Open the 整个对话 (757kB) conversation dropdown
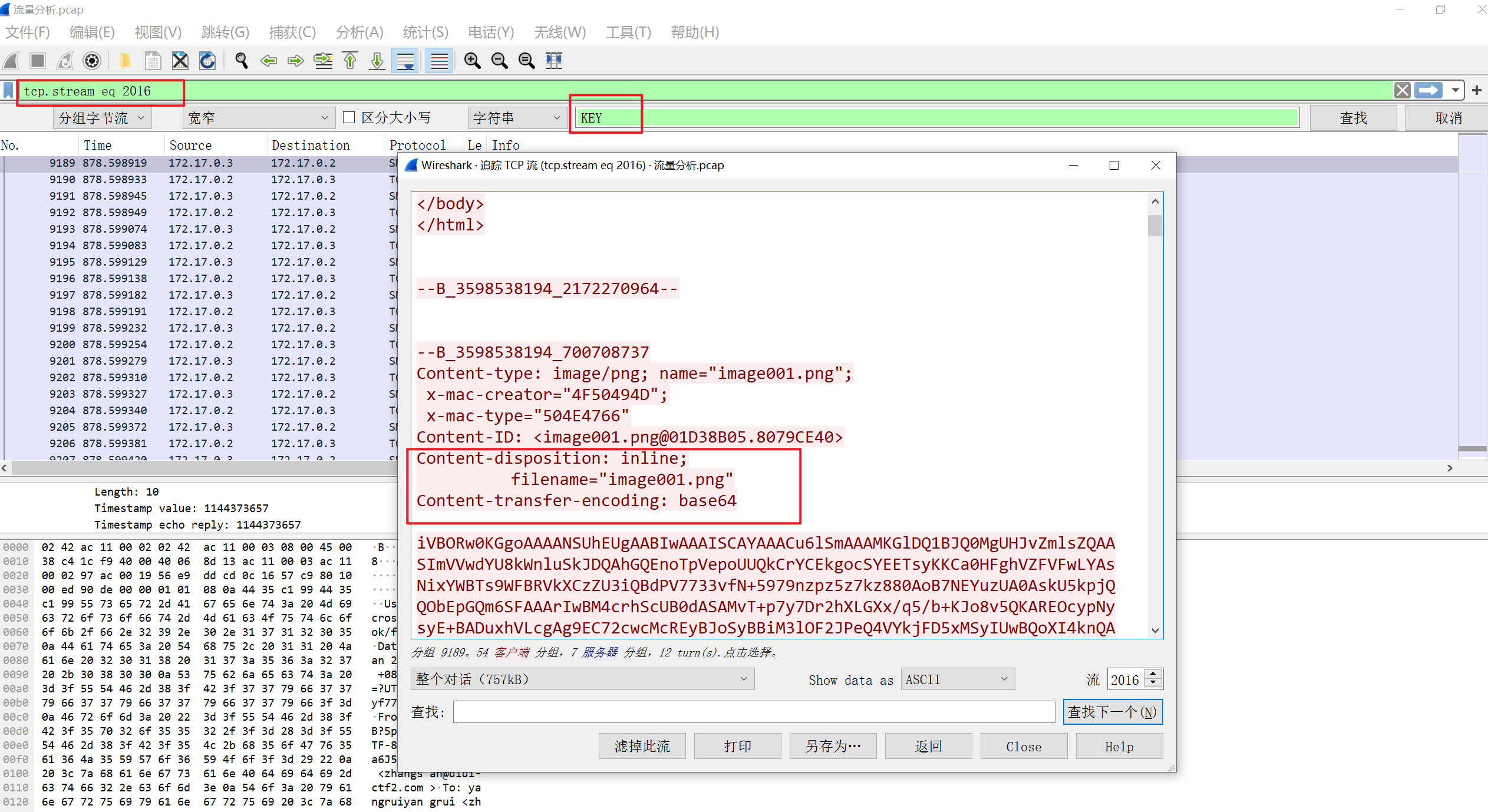This screenshot has width=1488, height=812. 582,679
